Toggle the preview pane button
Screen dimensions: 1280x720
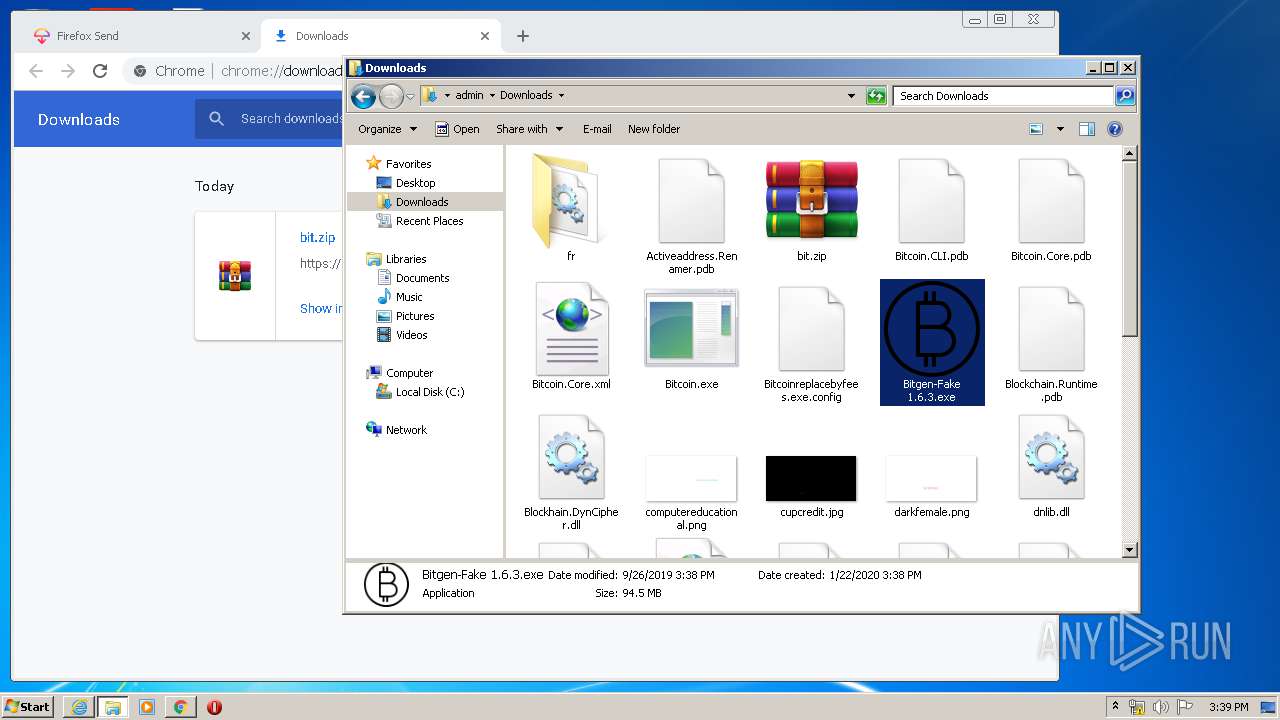[x=1087, y=129]
